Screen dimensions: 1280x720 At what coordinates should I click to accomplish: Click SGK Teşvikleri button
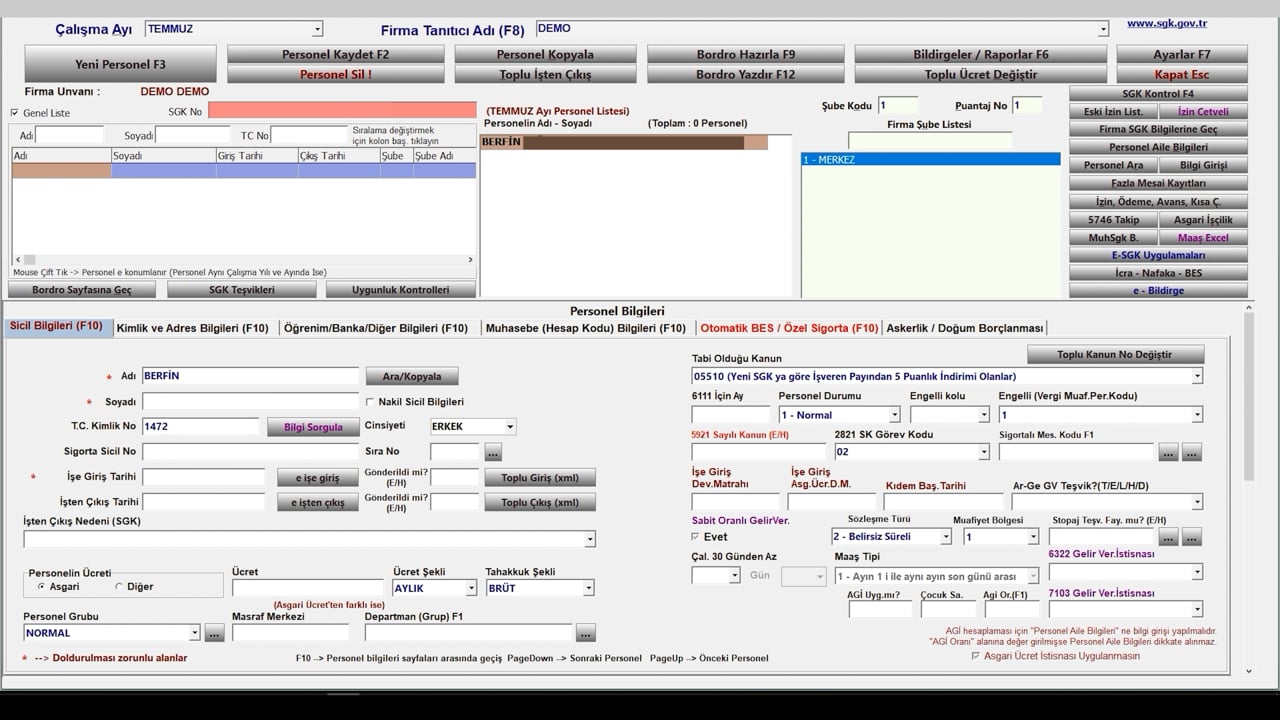coord(242,290)
